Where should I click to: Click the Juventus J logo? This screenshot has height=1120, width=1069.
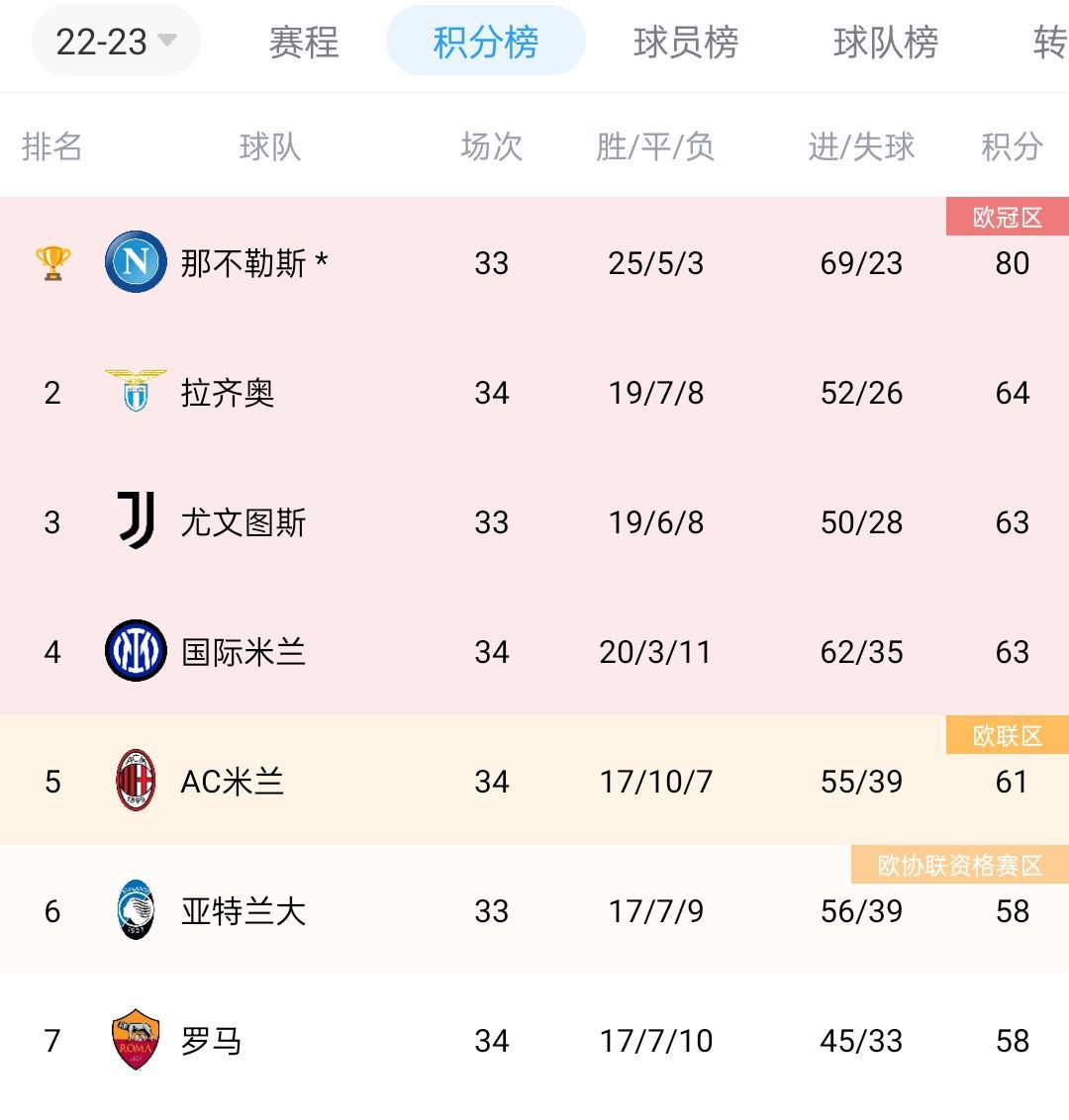136,520
